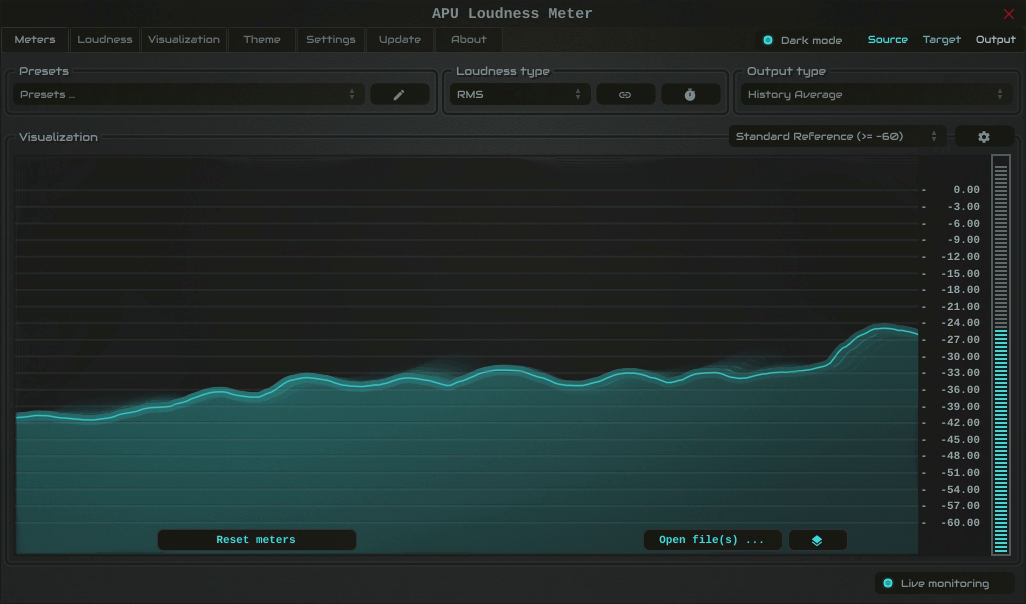Click the -21.00 scale label

tap(960, 307)
